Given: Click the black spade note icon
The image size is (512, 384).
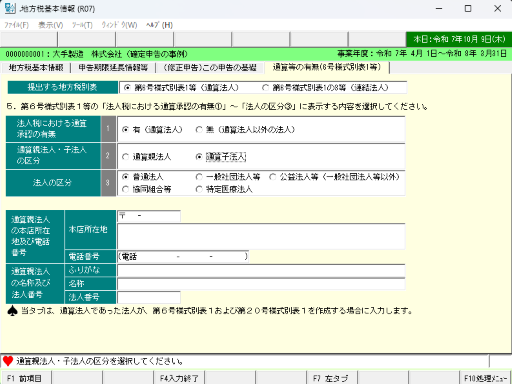Looking at the screenshot, I should pyautogui.click(x=12, y=311).
